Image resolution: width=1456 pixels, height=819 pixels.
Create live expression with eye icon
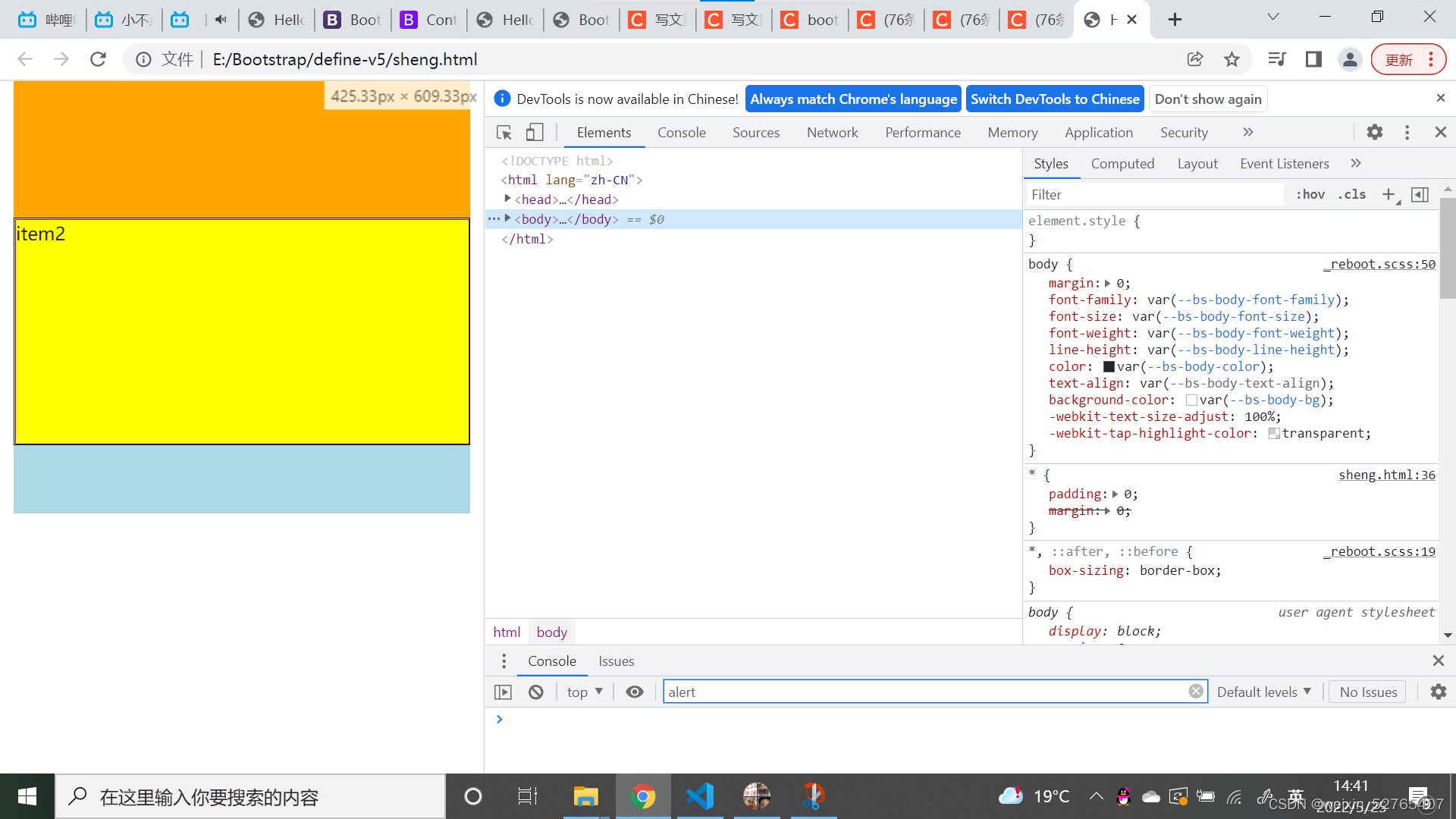click(635, 692)
